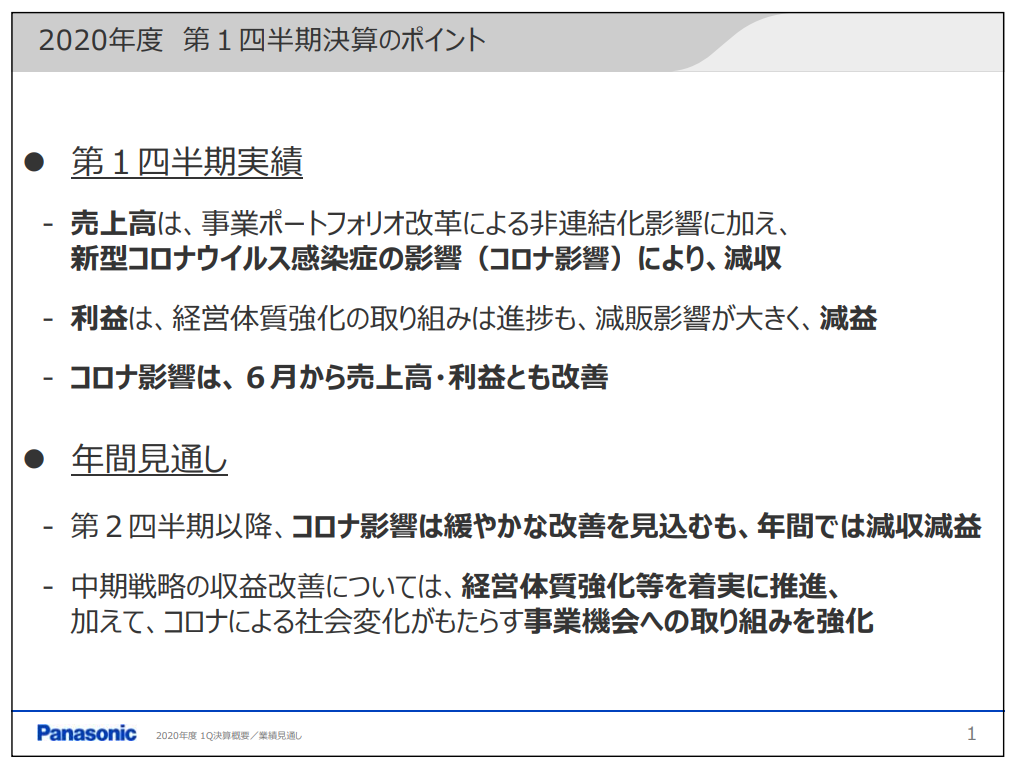Click the Panasonic logo in the footer
1014x766 pixels.
pos(87,733)
